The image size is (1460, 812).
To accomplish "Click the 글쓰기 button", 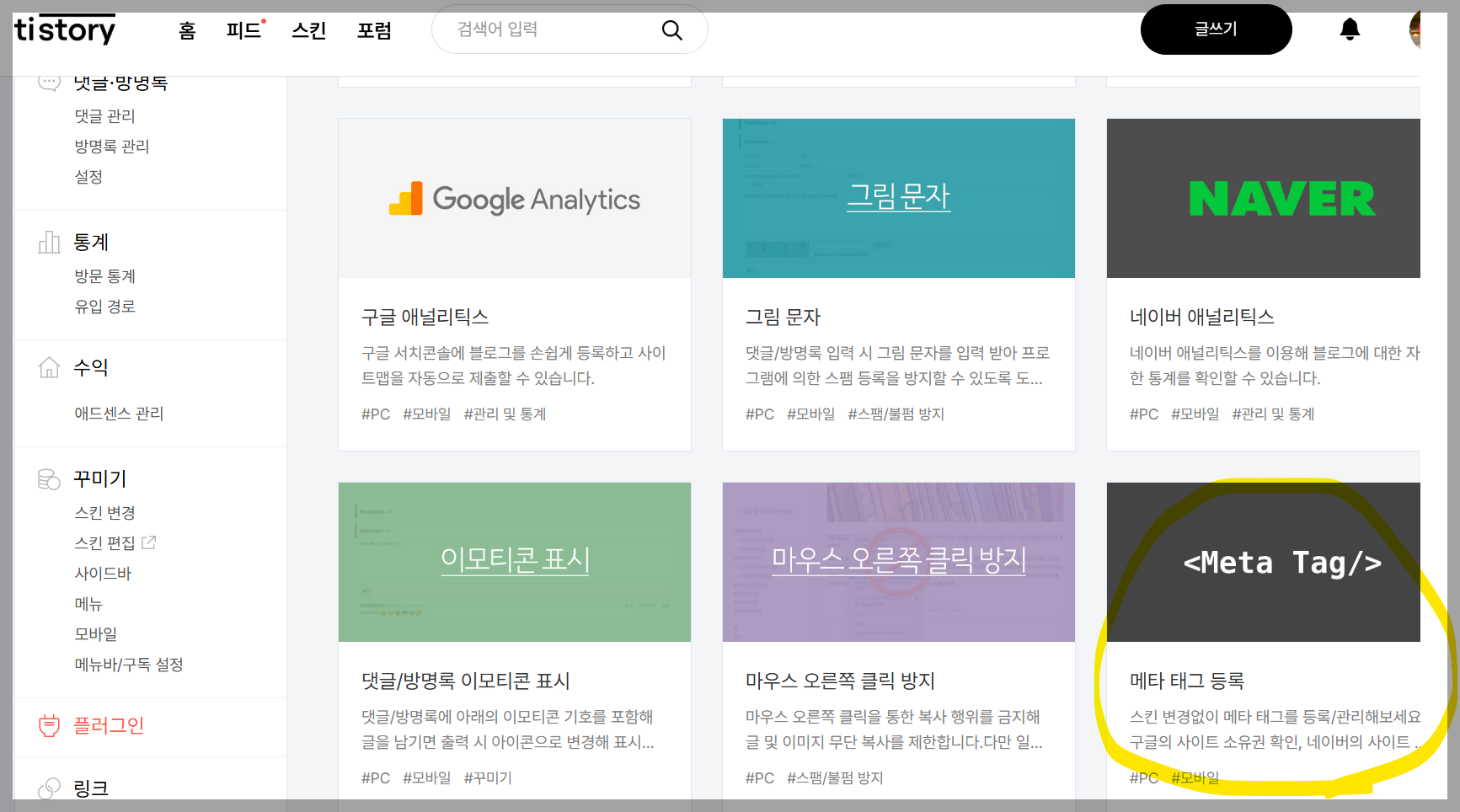I will coord(1216,29).
